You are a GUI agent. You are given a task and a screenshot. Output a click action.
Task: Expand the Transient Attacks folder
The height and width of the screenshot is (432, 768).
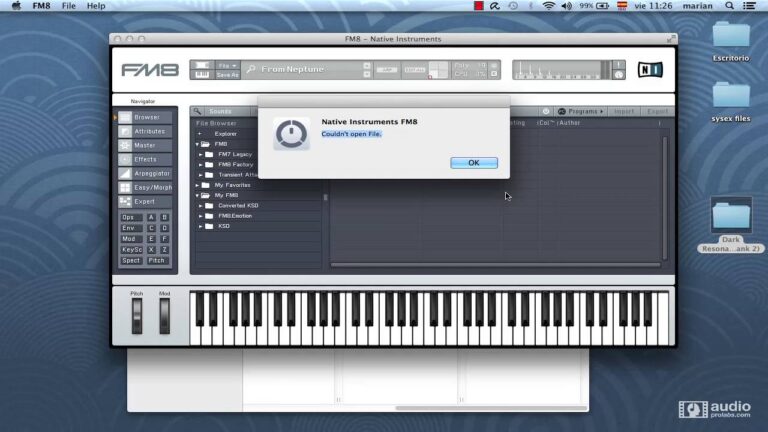[200, 175]
